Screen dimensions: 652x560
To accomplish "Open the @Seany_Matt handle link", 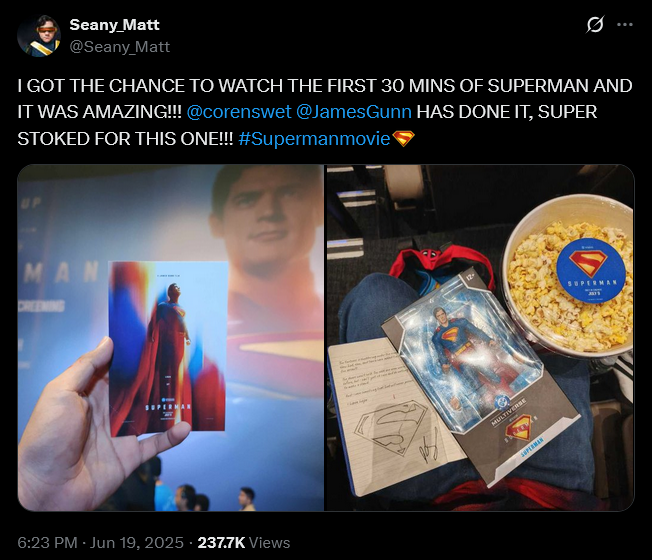I will [x=120, y=47].
